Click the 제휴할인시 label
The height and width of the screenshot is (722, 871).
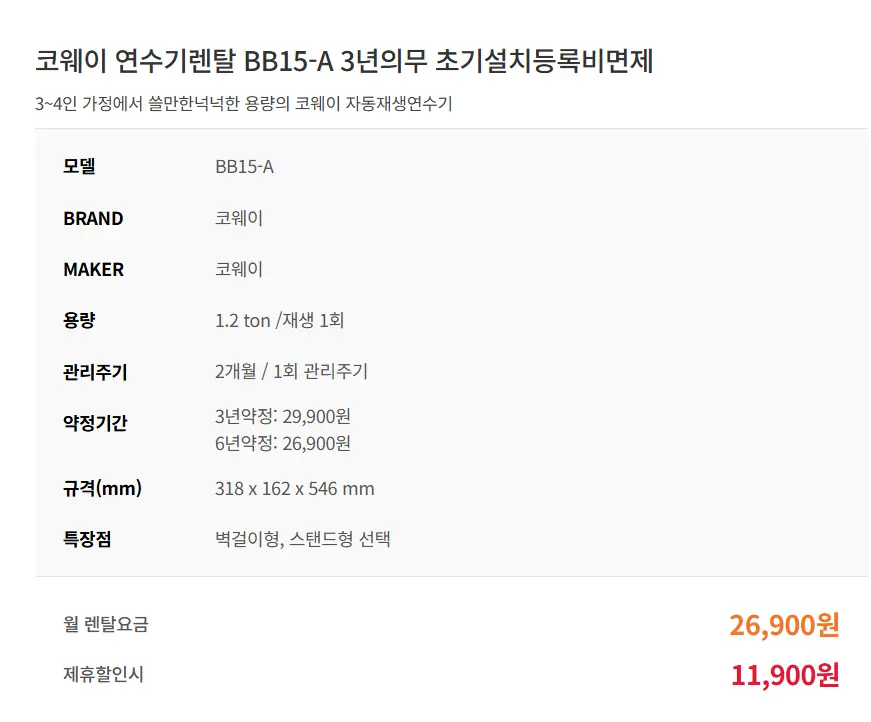(x=103, y=675)
